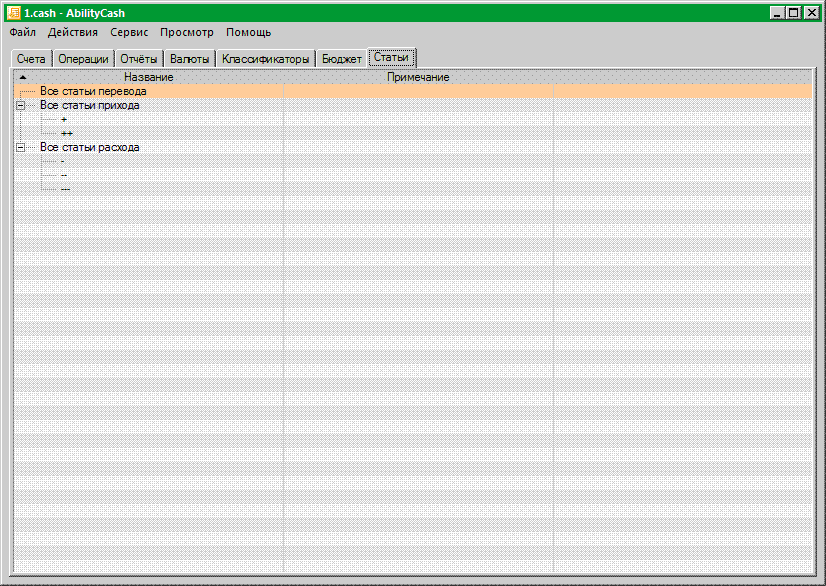Open the Просмотр menu

[186, 32]
